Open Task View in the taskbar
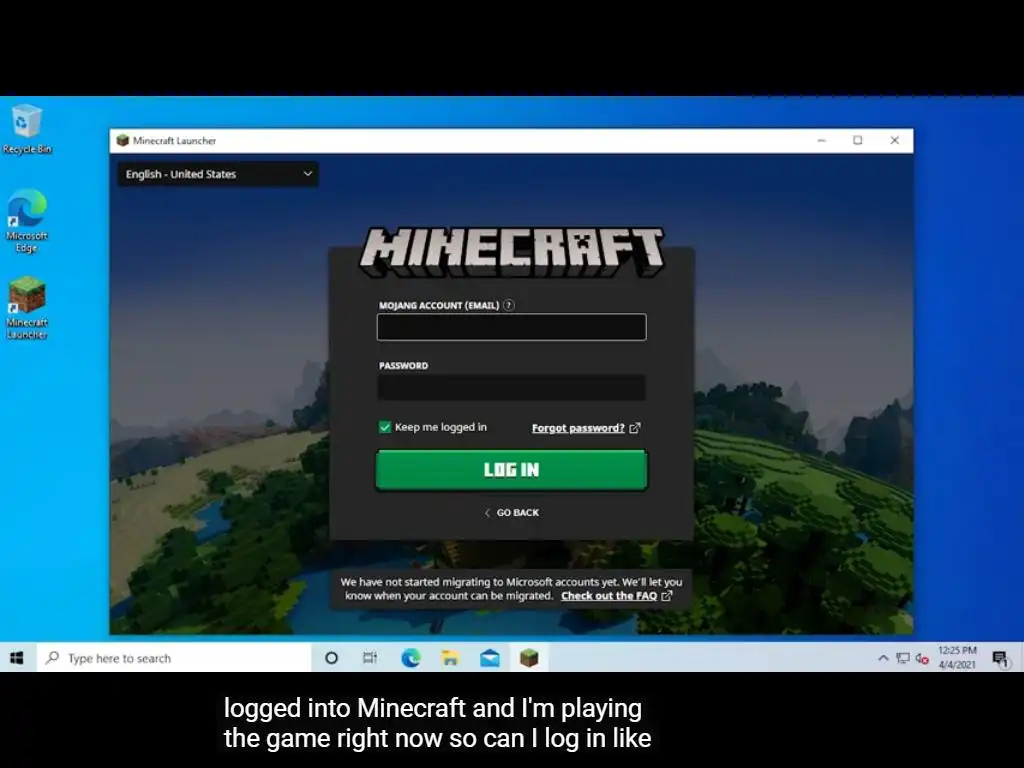The width and height of the screenshot is (1024, 768). (x=370, y=658)
